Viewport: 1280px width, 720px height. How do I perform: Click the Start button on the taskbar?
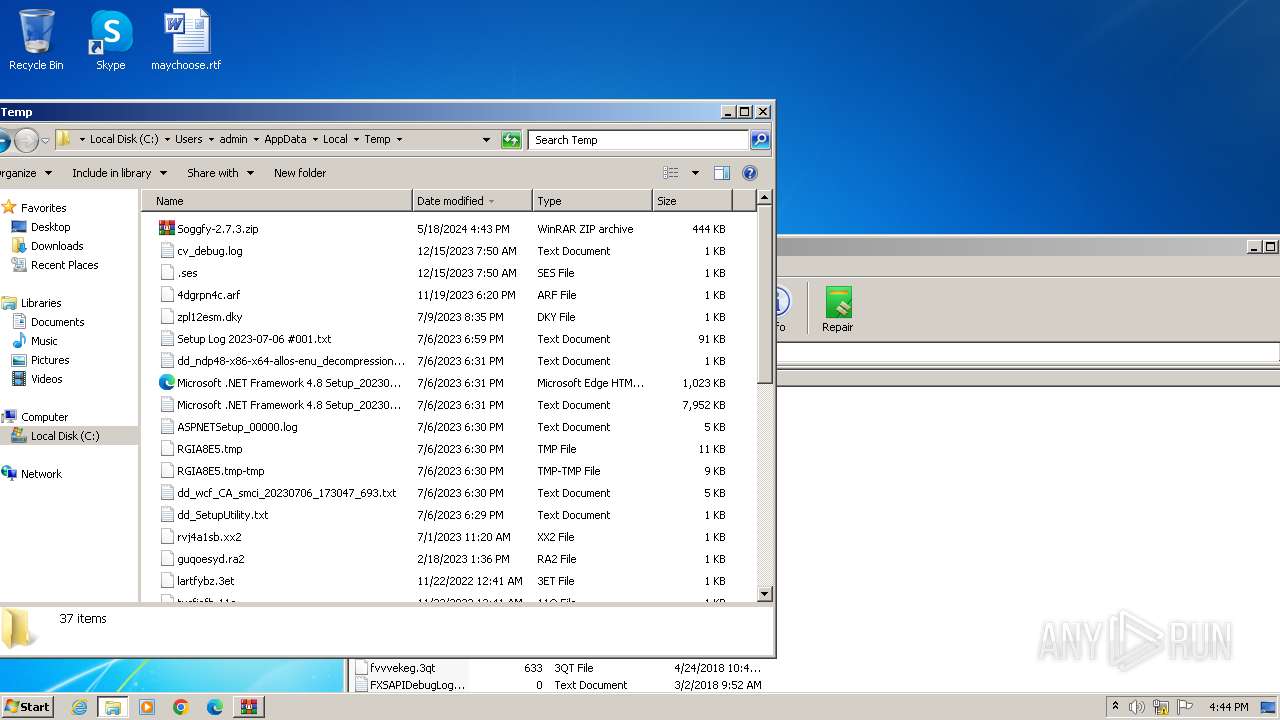tap(27, 707)
